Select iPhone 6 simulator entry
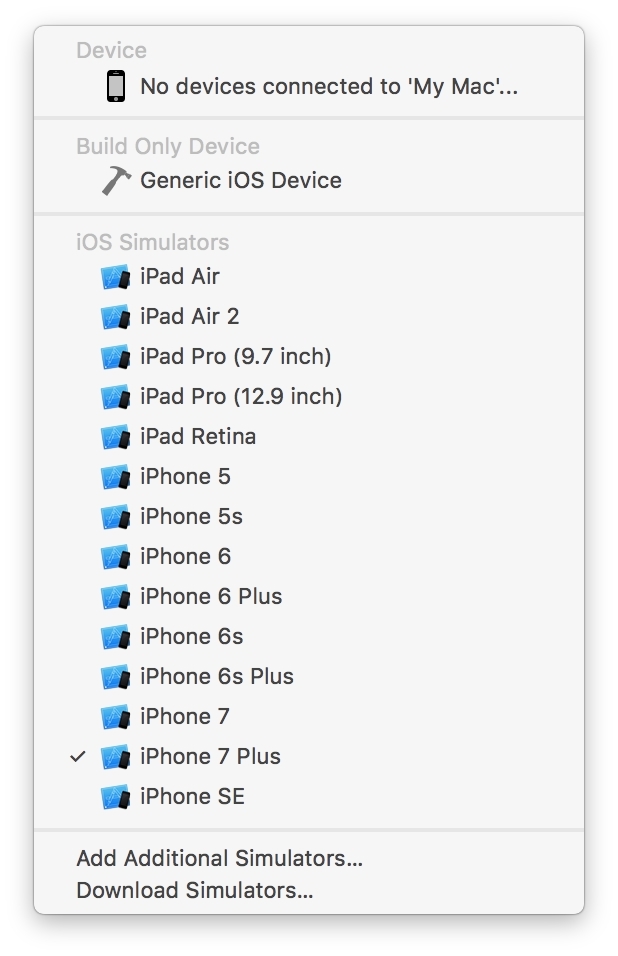 309,557
